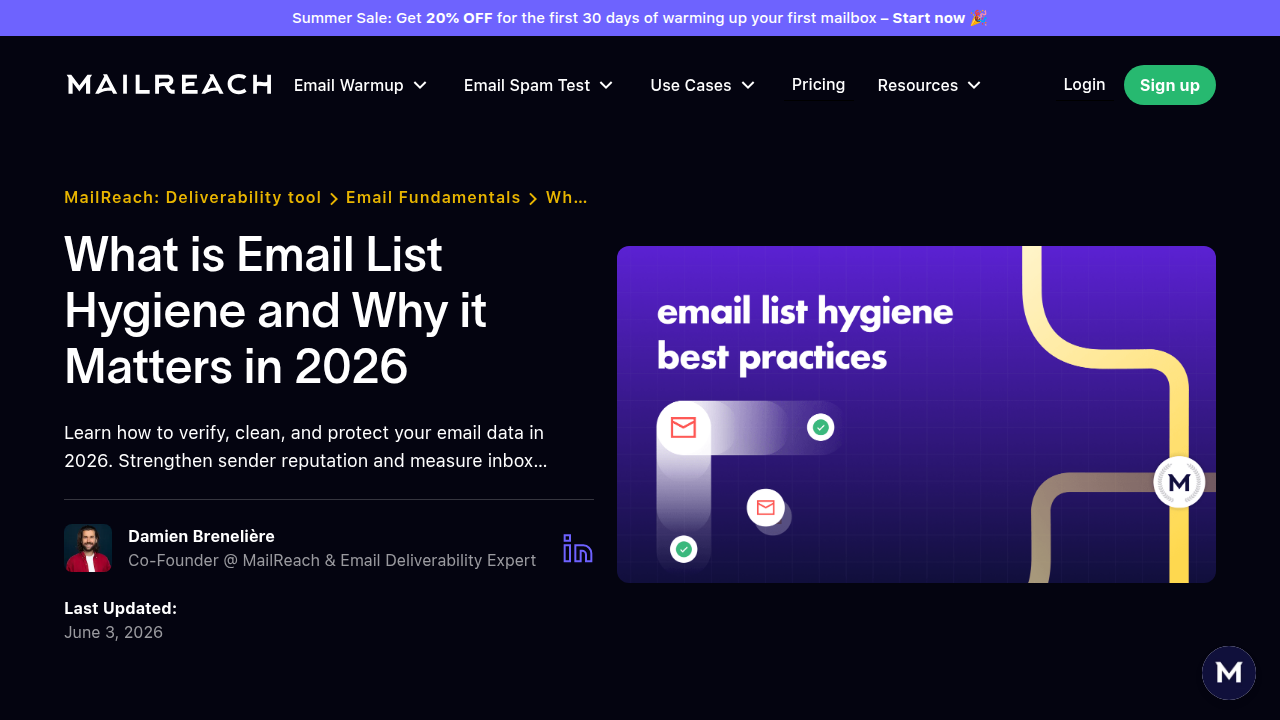Expand the Email Warmup dropdown chevron

click(420, 85)
